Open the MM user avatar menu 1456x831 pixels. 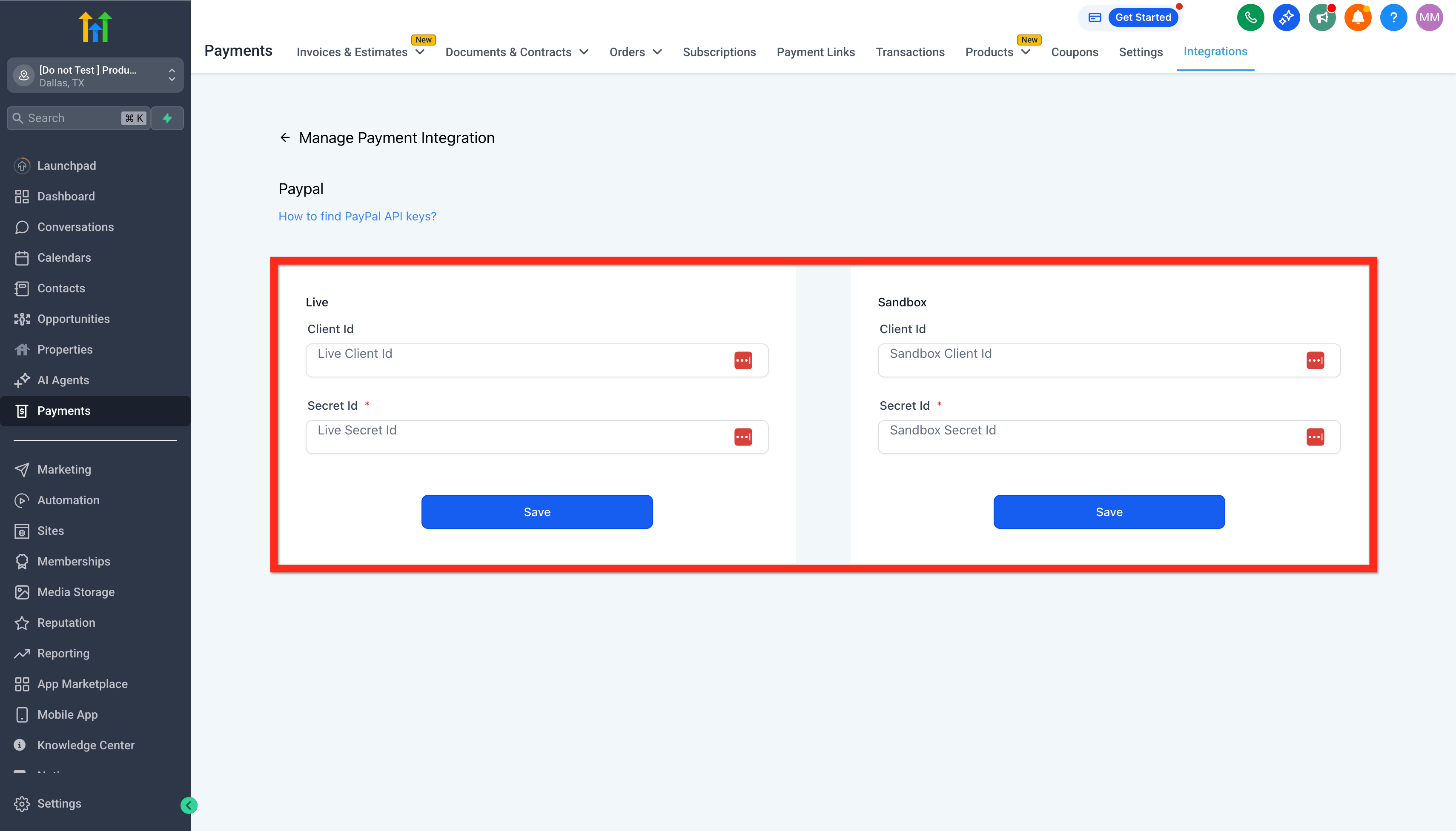click(1429, 17)
